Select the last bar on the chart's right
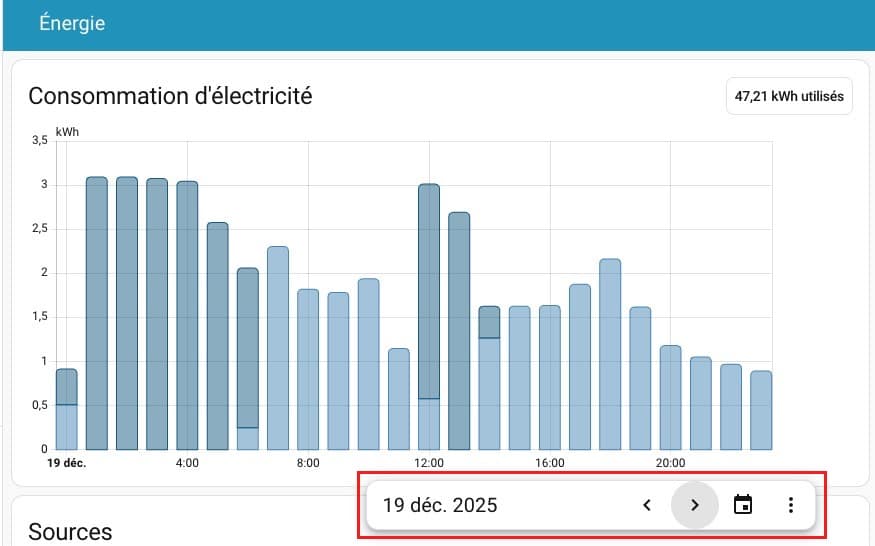Screen dimensions: 875x546 point(761,410)
